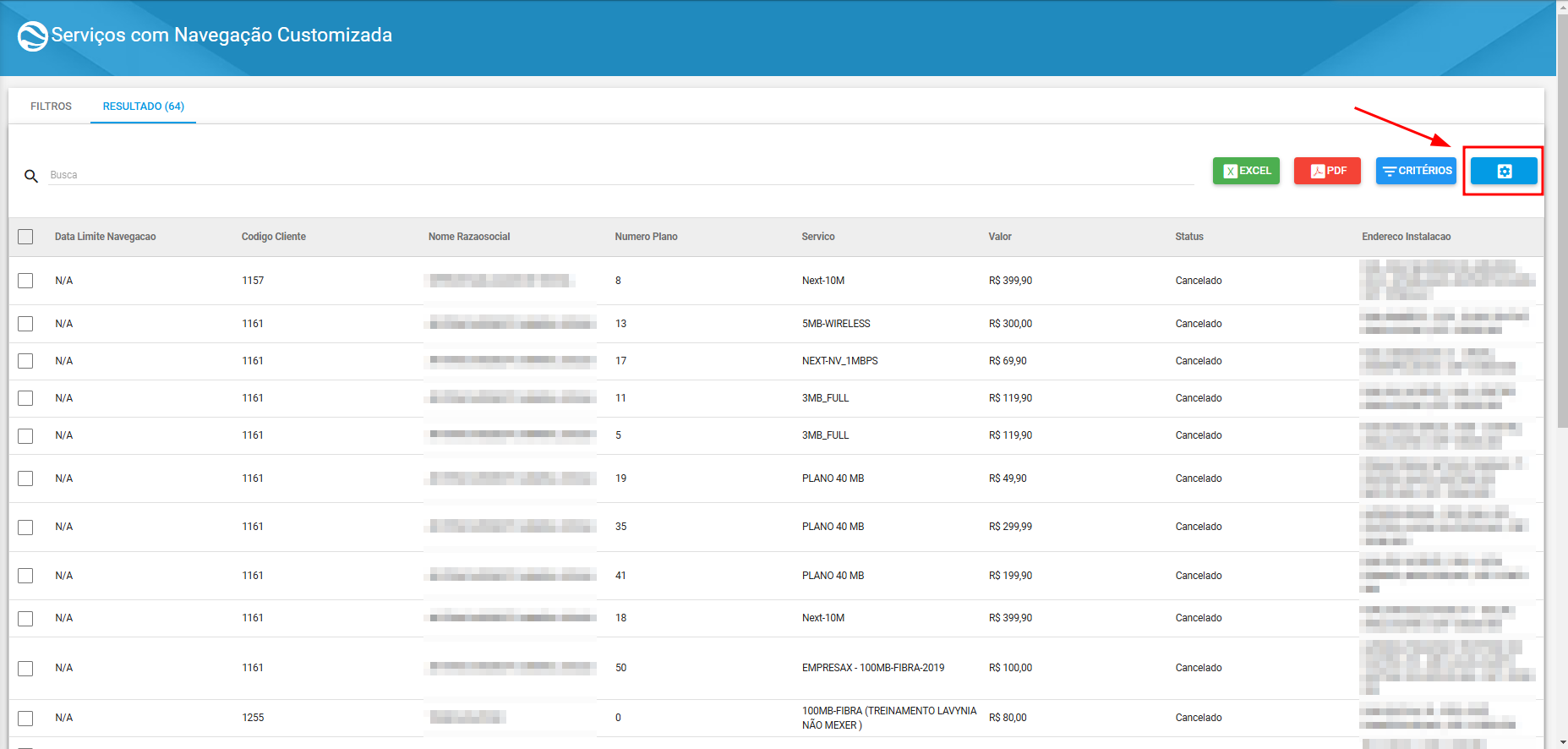Viewport: 1568px width, 749px height.
Task: Check the row with Numero Plano 19
Action: 25,478
